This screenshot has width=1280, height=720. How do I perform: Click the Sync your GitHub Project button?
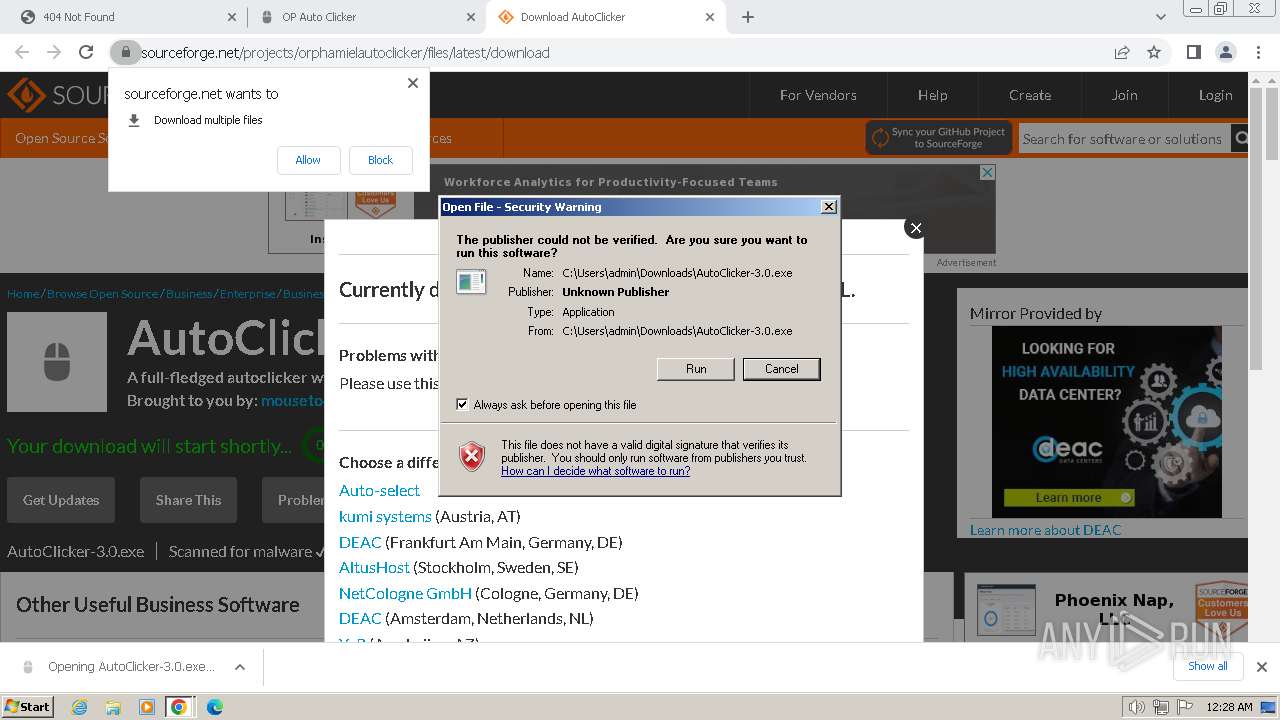pyautogui.click(x=939, y=138)
